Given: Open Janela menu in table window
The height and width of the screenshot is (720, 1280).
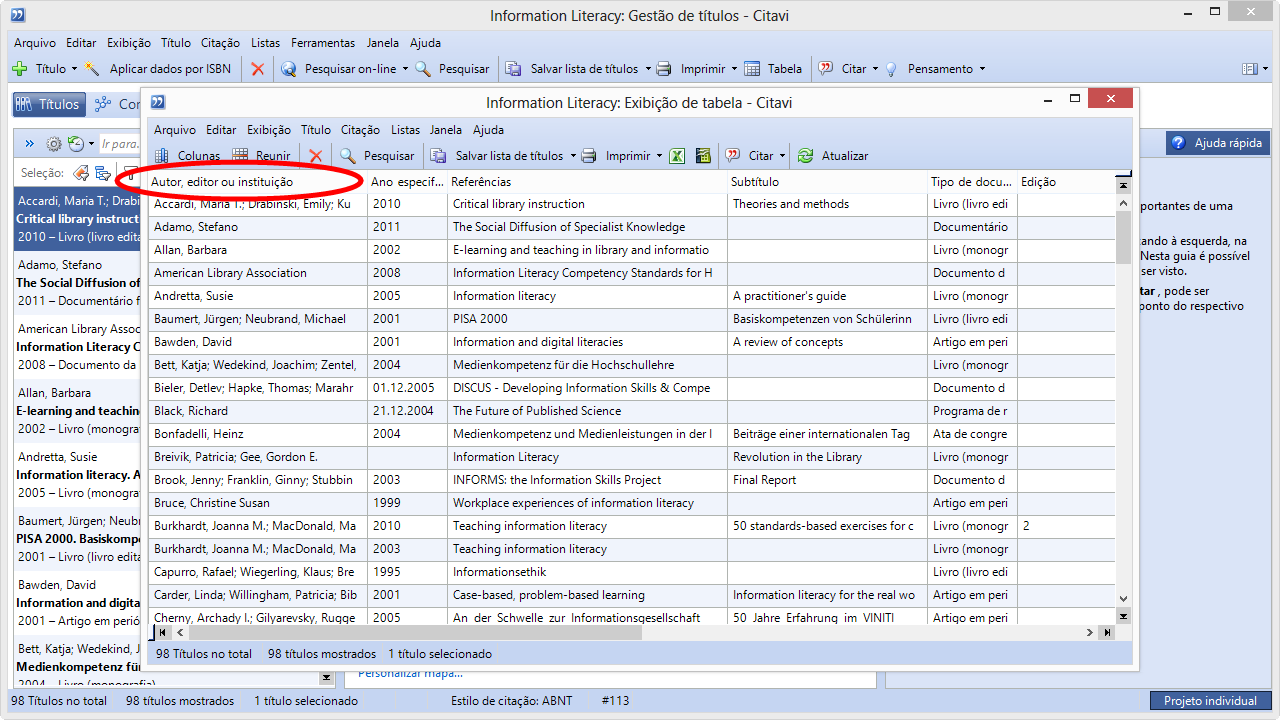Looking at the screenshot, I should [446, 130].
